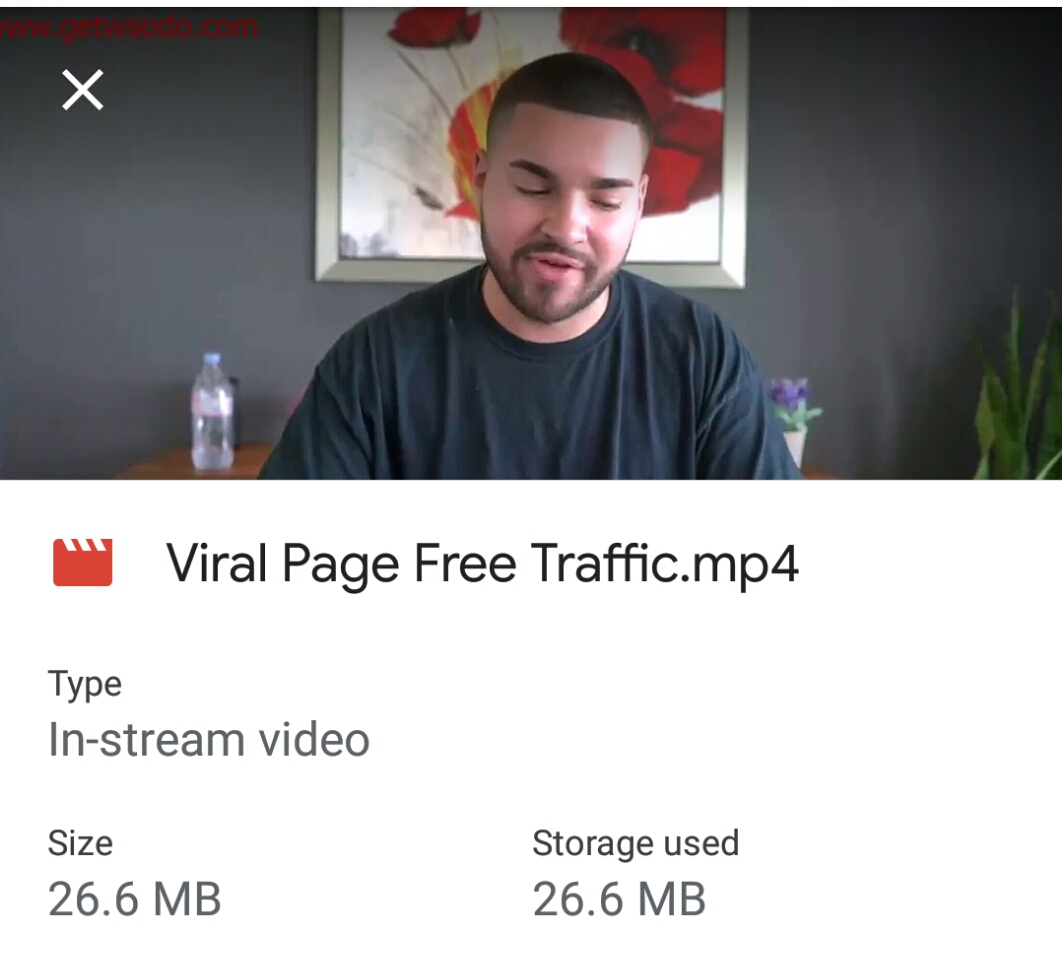1062x962 pixels.
Task: Click the water bottle in the video frame
Action: [212, 411]
